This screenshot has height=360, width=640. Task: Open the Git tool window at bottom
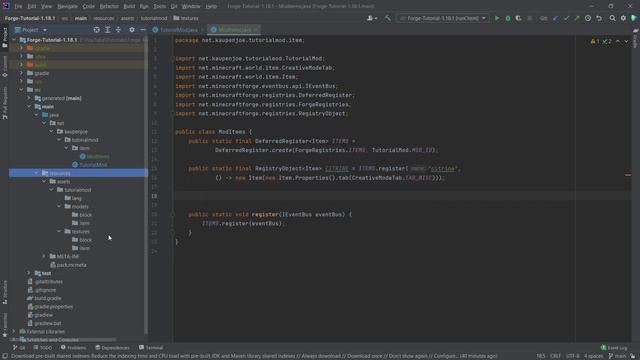19,348
